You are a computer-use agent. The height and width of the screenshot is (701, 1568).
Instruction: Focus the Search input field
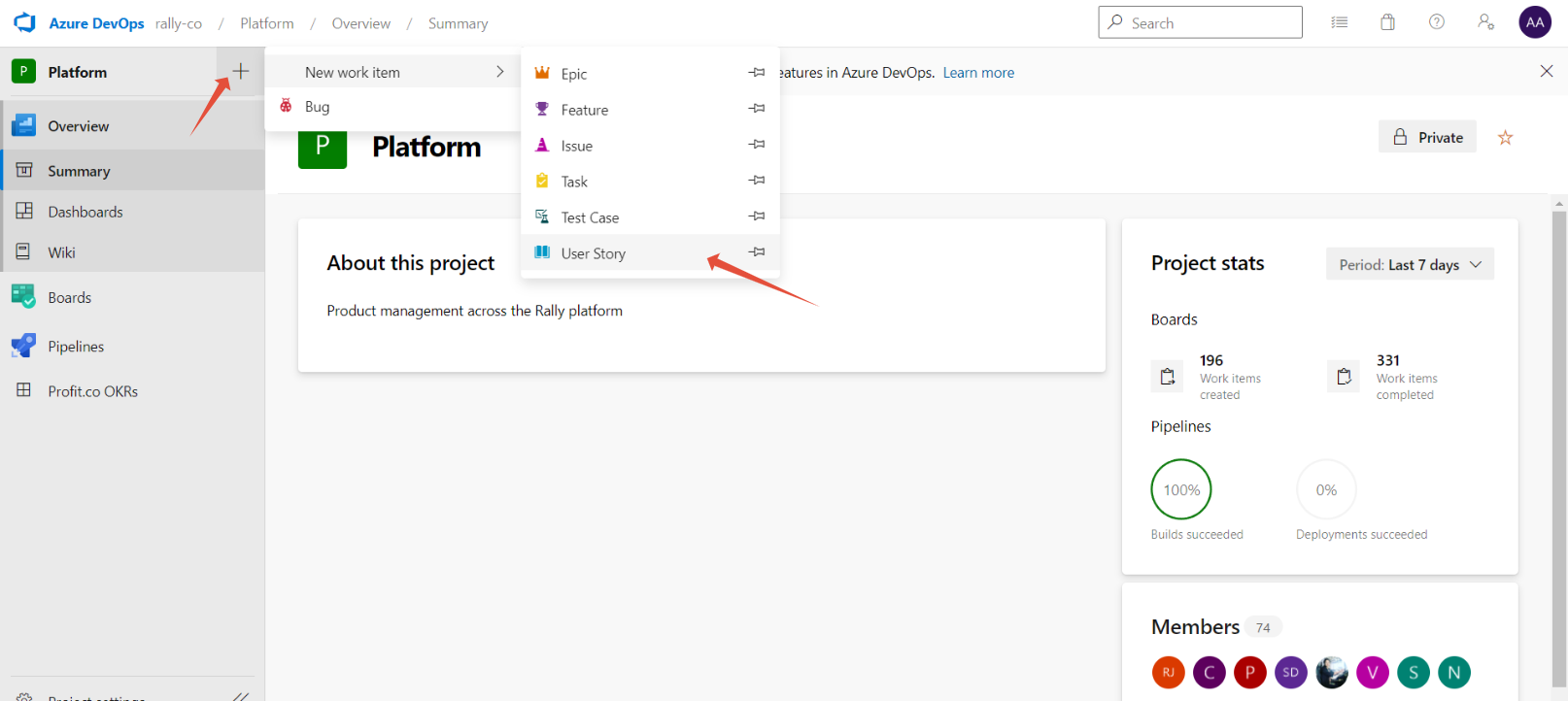click(1200, 22)
